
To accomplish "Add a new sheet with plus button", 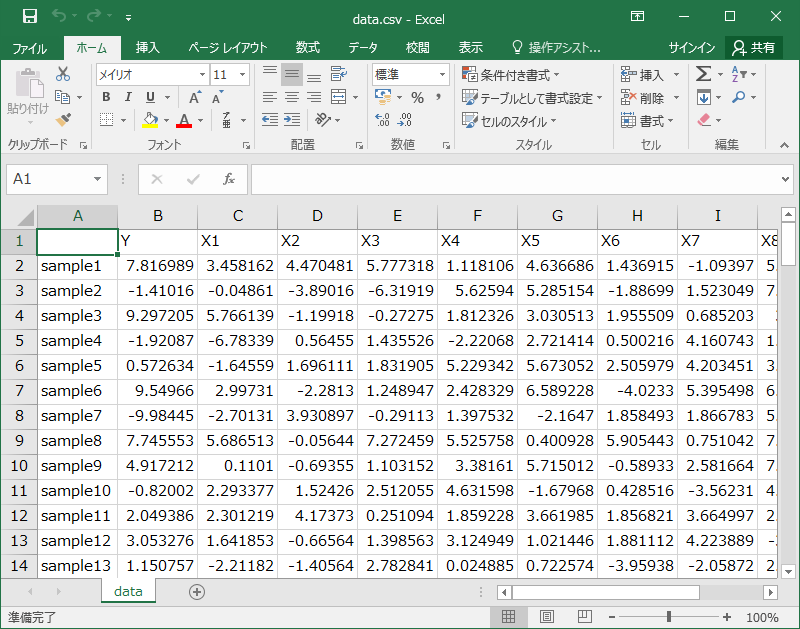I will pyautogui.click(x=197, y=592).
